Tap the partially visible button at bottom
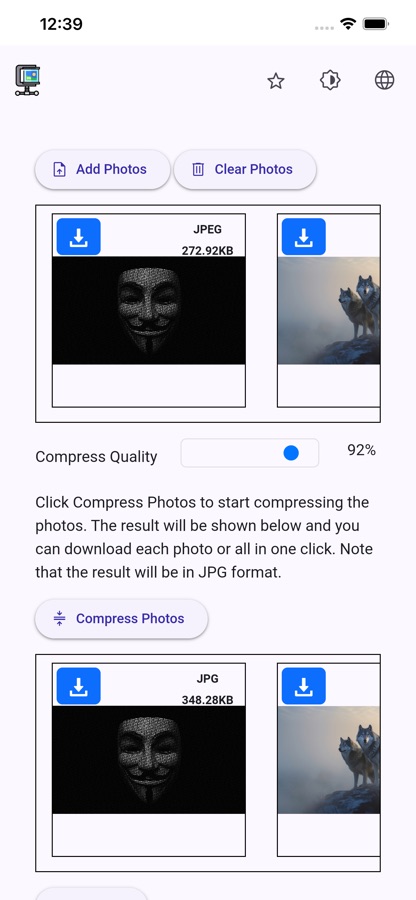416x900 pixels. 92,894
